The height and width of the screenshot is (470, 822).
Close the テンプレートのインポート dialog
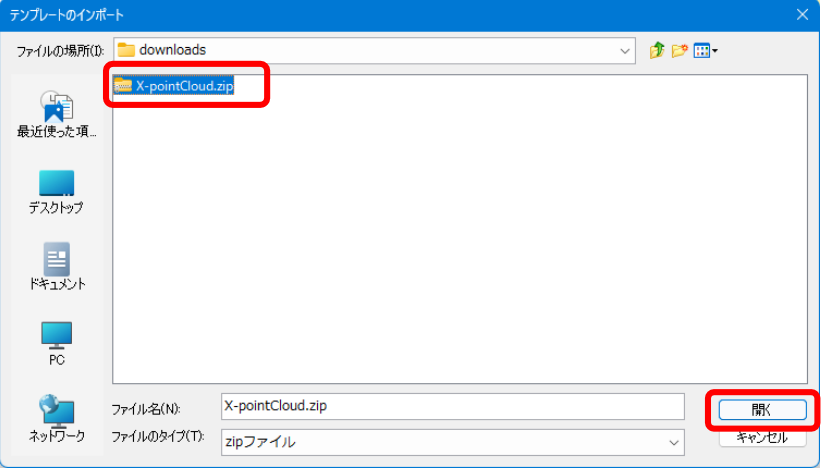[x=802, y=15]
